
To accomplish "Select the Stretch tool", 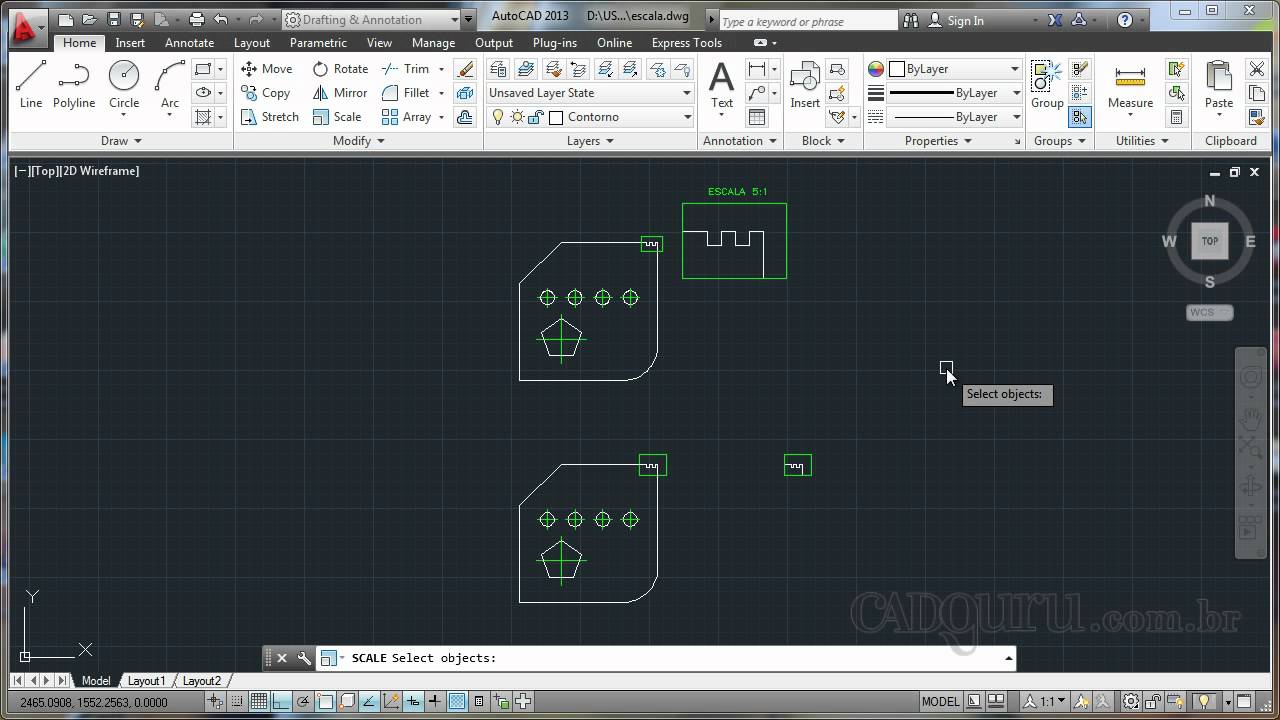I will coord(270,117).
